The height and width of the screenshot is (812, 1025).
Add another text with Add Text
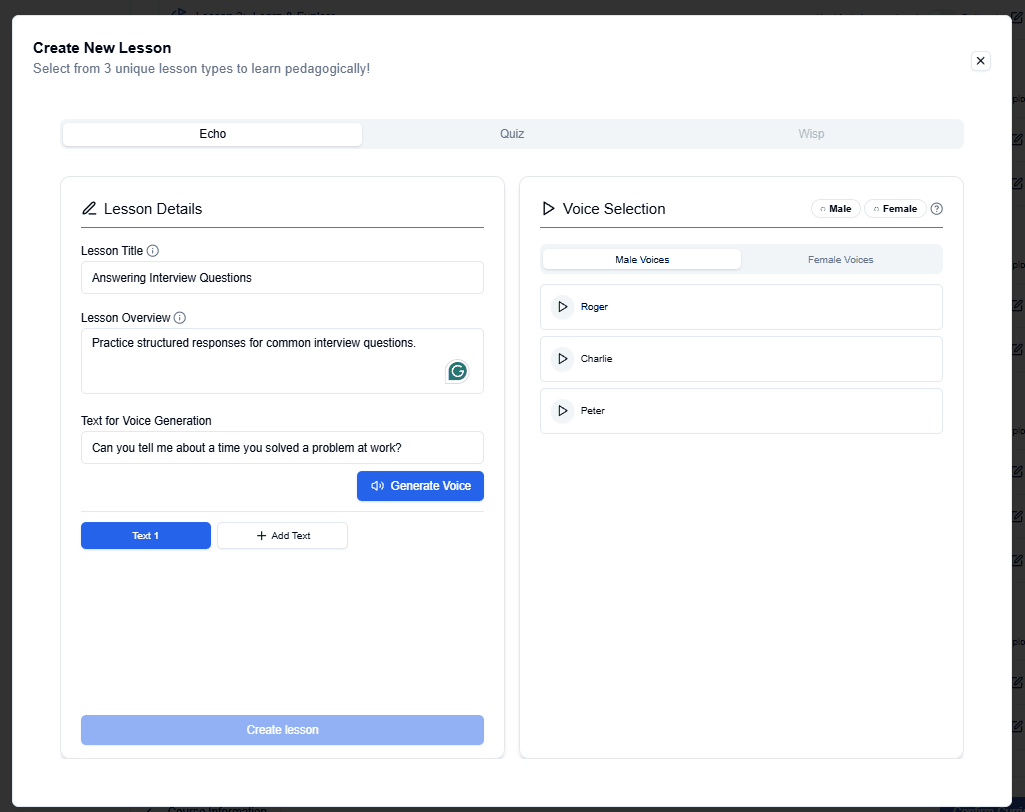tap(282, 536)
